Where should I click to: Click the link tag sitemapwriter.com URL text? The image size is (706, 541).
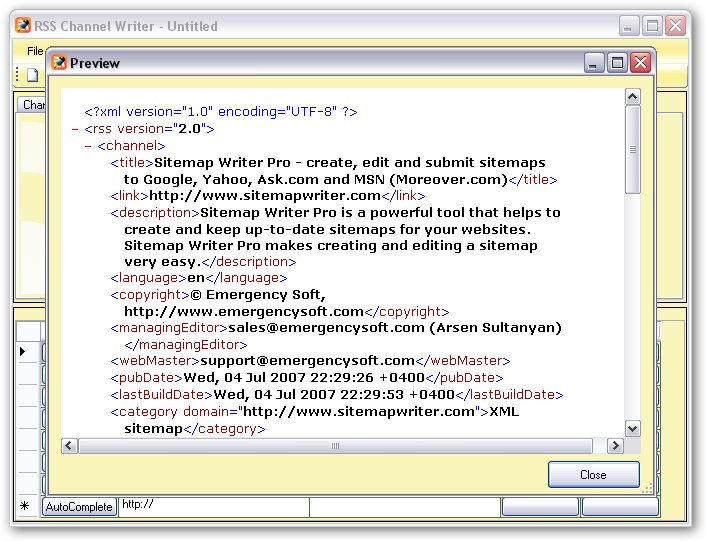click(265, 196)
